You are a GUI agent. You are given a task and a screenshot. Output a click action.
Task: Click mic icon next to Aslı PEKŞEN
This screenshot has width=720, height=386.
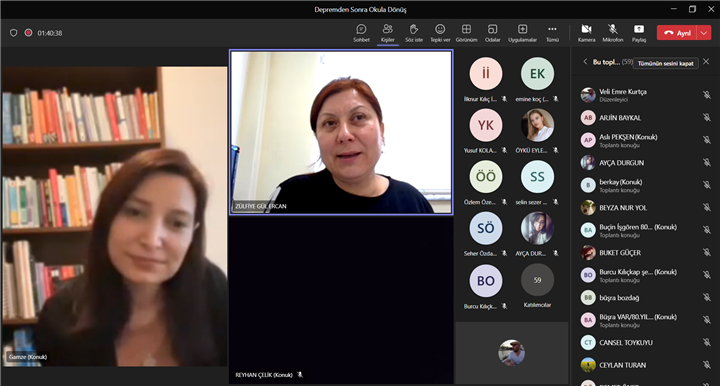coord(706,140)
